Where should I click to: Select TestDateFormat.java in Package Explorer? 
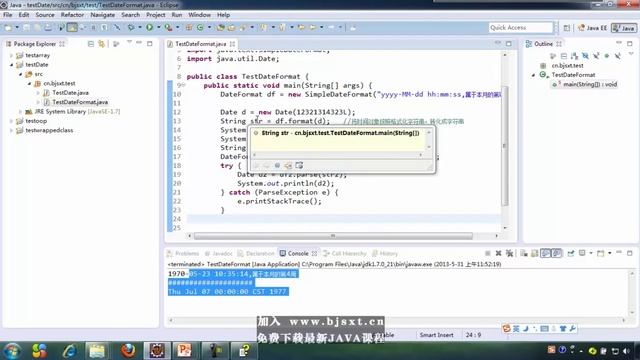[x=80, y=102]
